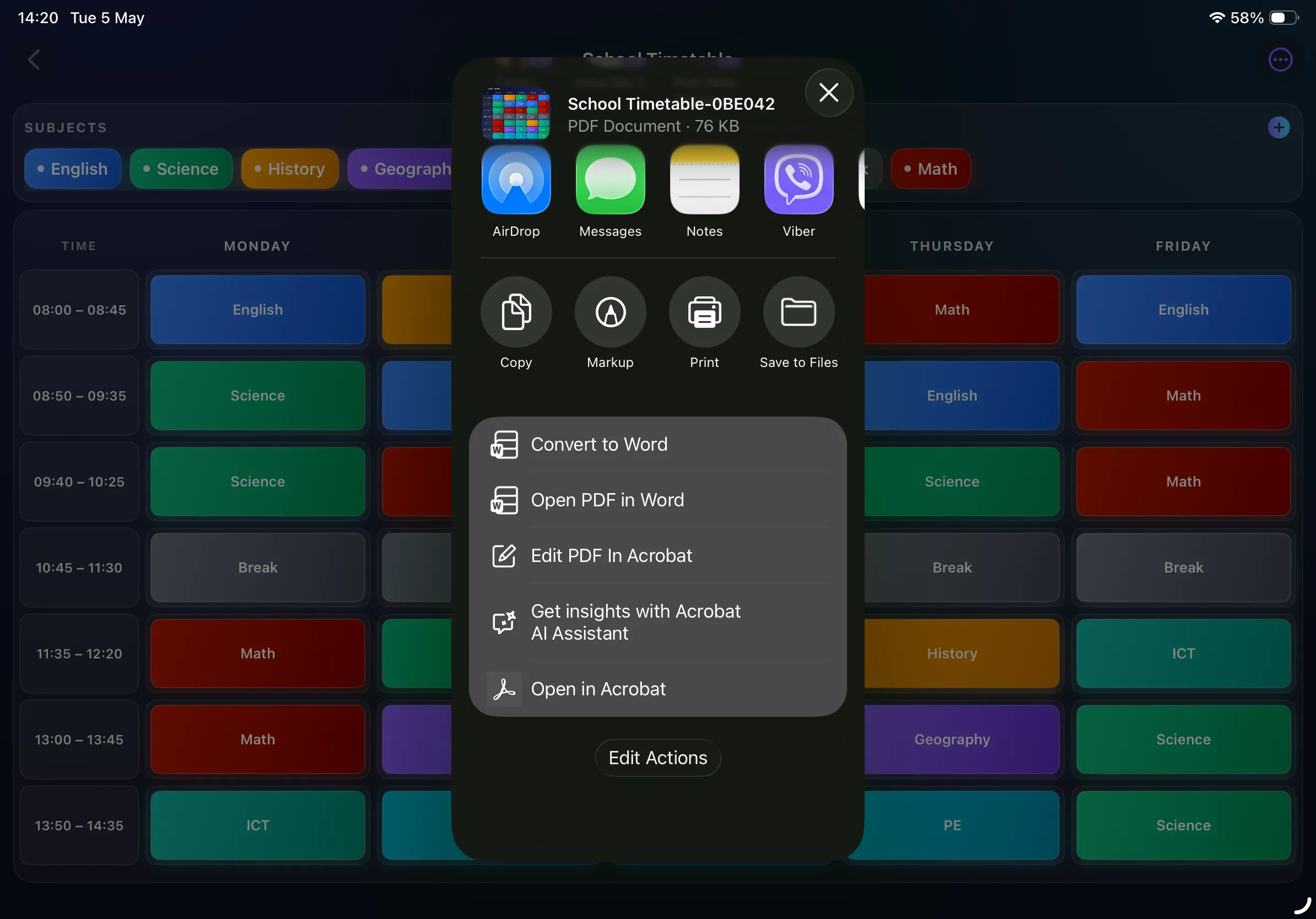Open Monday 13:00 Math lesson
Screen dimensions: 1316x919
pyautogui.click(x=258, y=740)
